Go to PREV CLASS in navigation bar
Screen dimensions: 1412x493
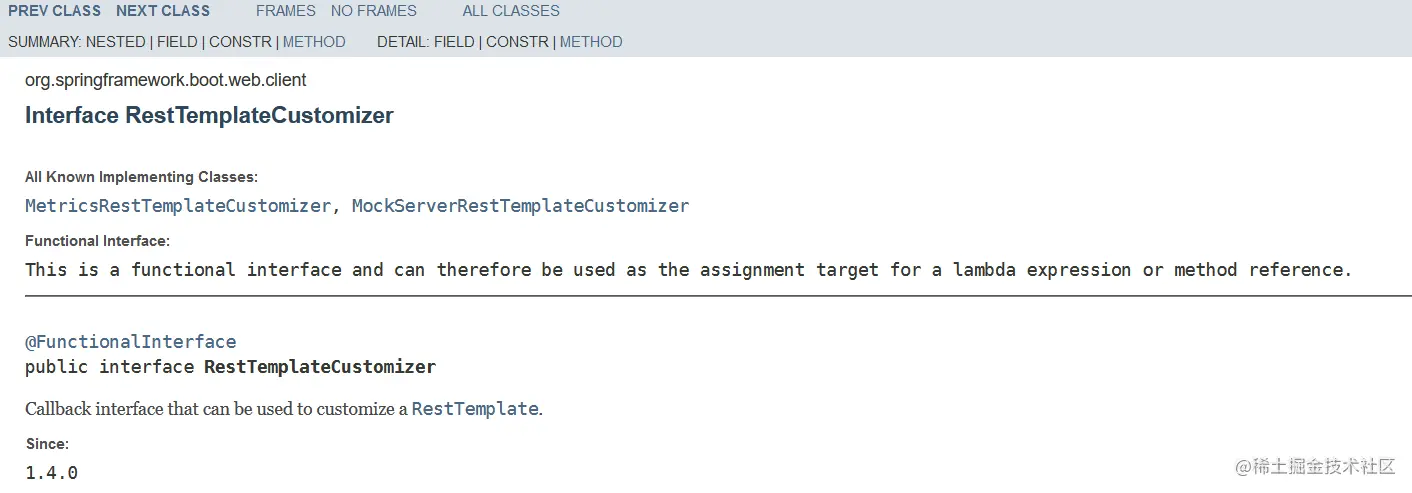coord(54,11)
